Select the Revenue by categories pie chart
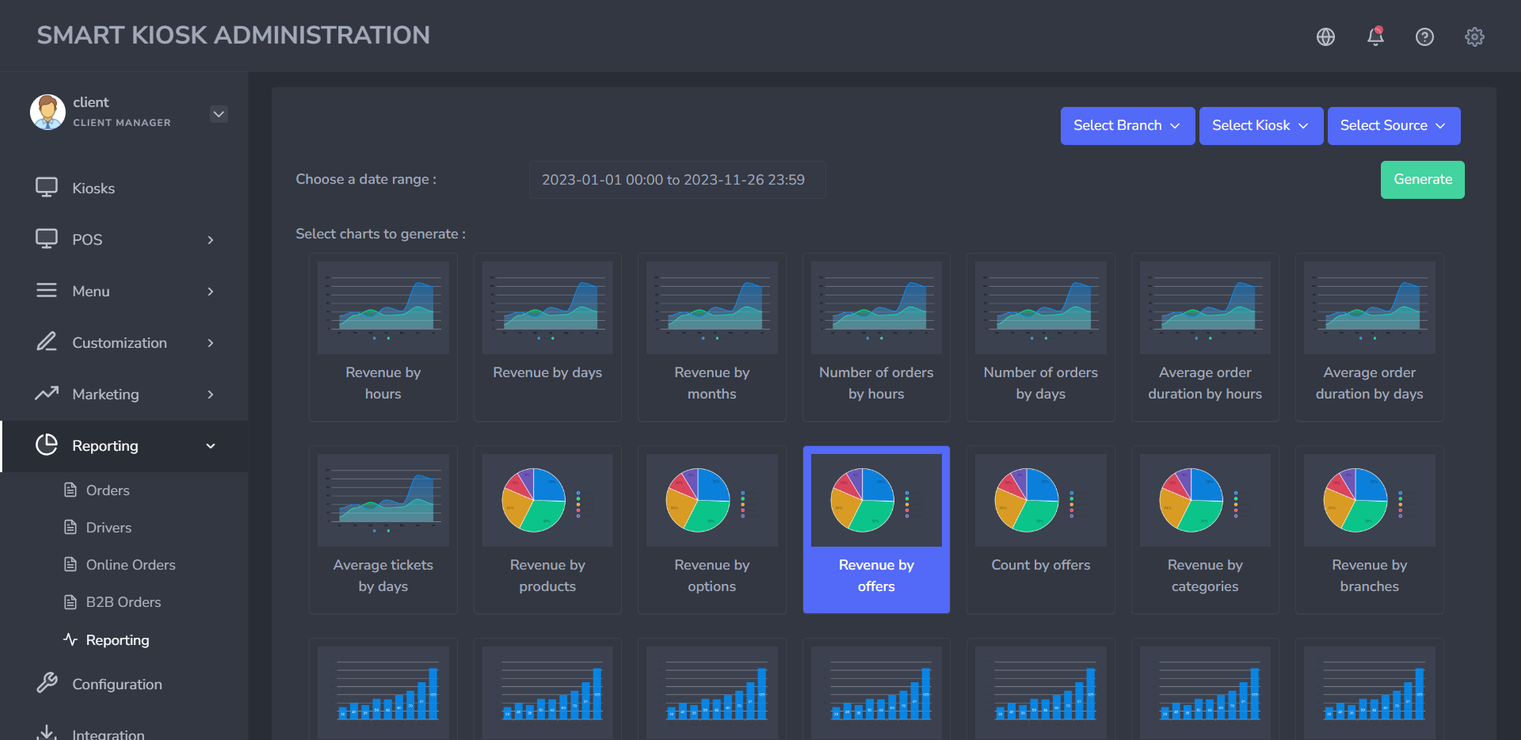 (x=1205, y=529)
